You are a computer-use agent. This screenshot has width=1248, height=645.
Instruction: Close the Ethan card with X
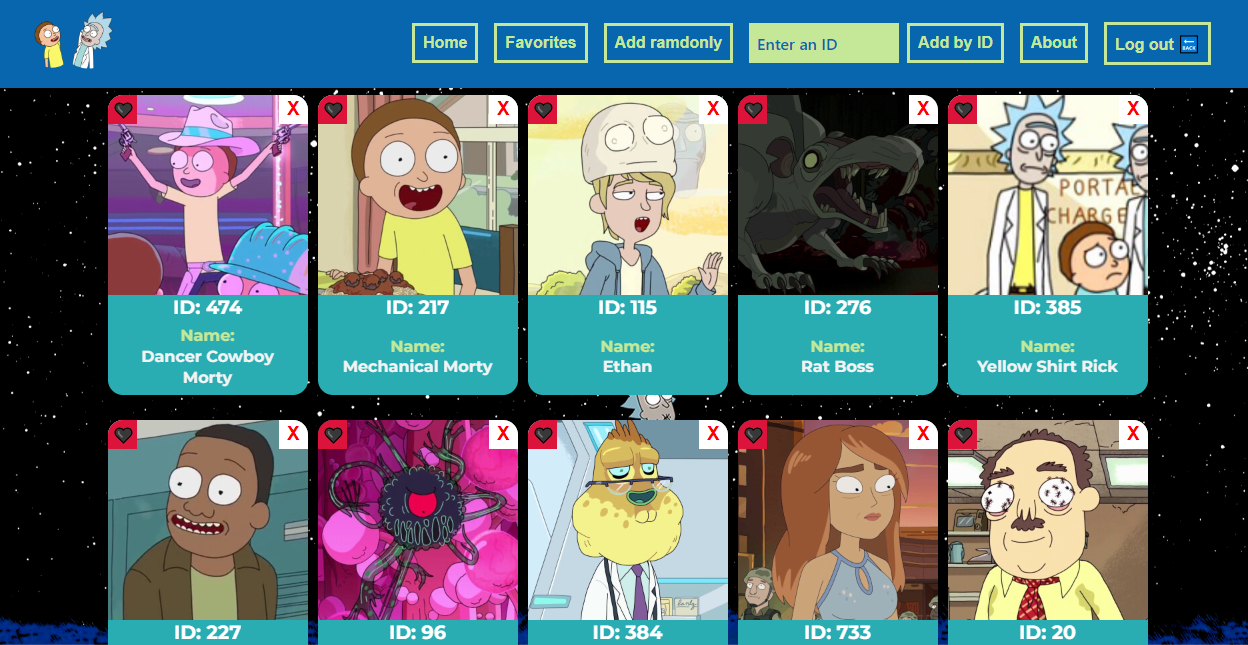713,109
